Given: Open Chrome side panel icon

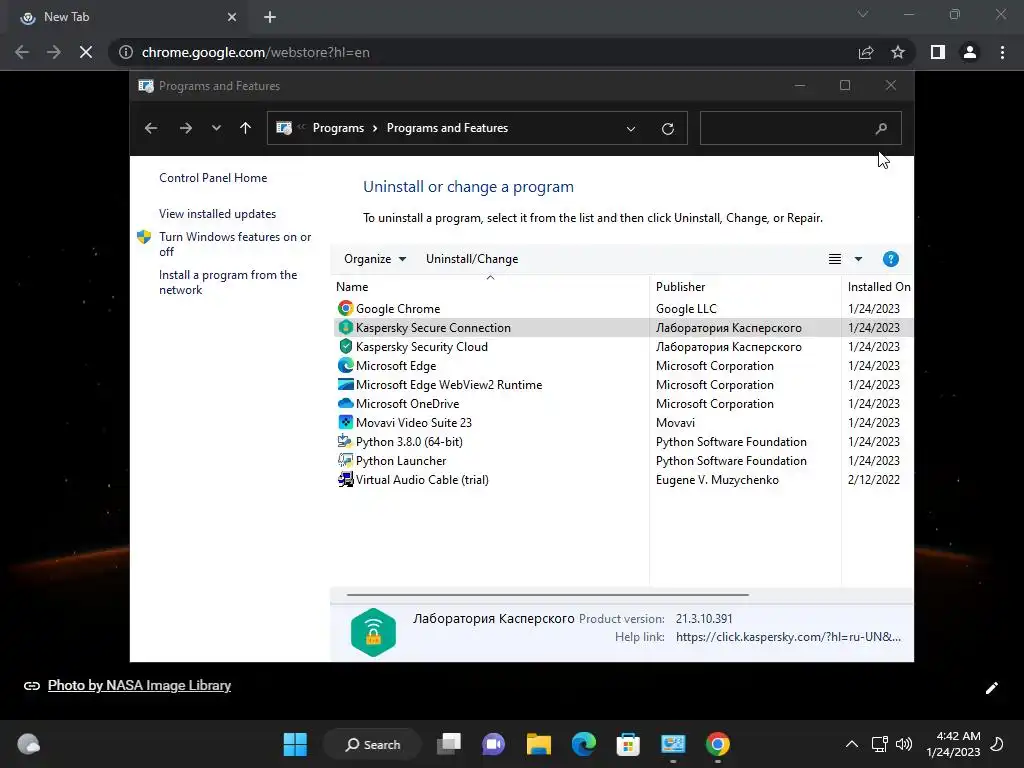Looking at the screenshot, I should point(938,52).
